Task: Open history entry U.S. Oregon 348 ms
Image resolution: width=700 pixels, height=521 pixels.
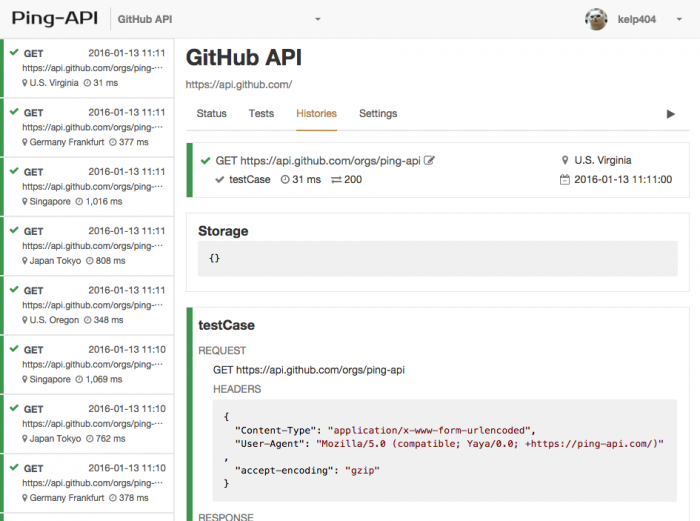Action: click(x=89, y=305)
